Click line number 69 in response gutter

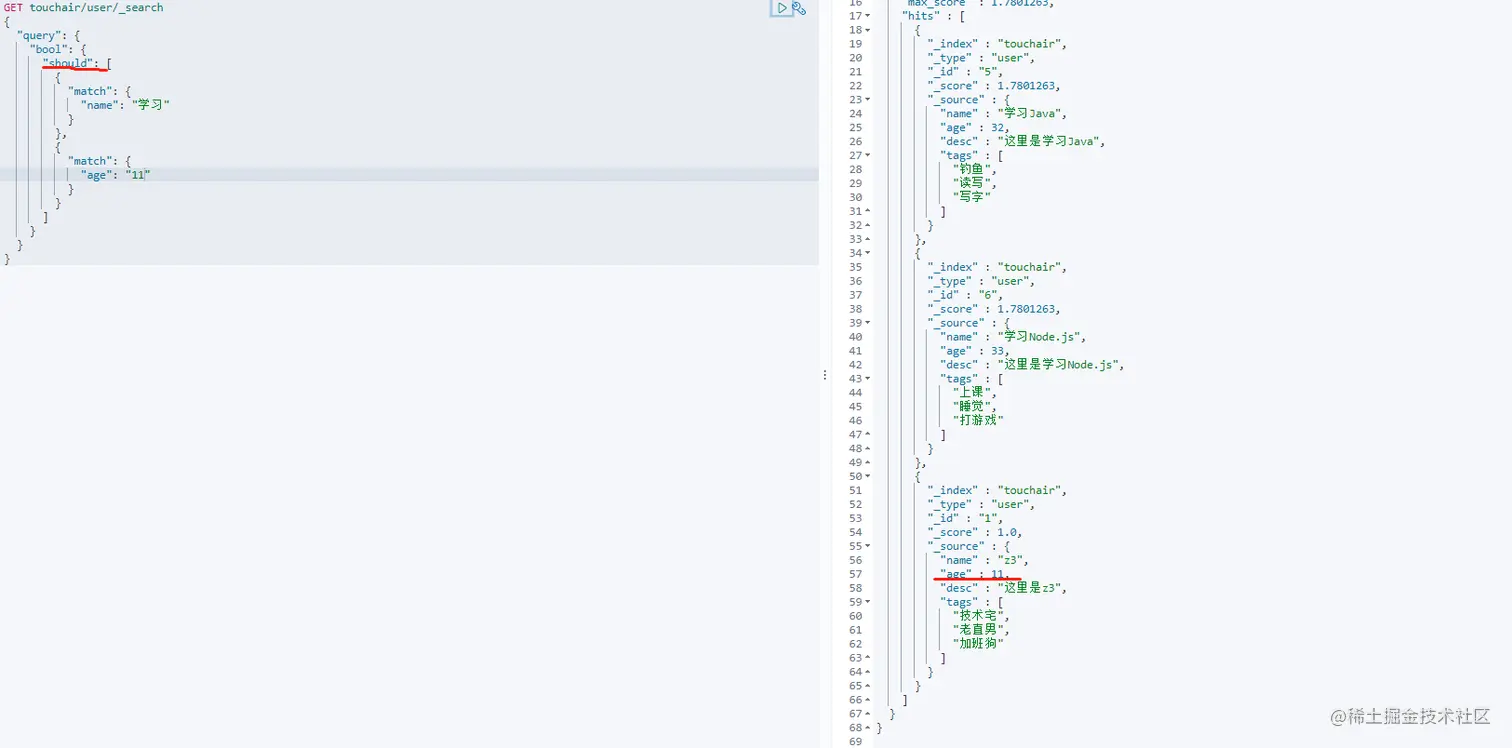pos(855,742)
